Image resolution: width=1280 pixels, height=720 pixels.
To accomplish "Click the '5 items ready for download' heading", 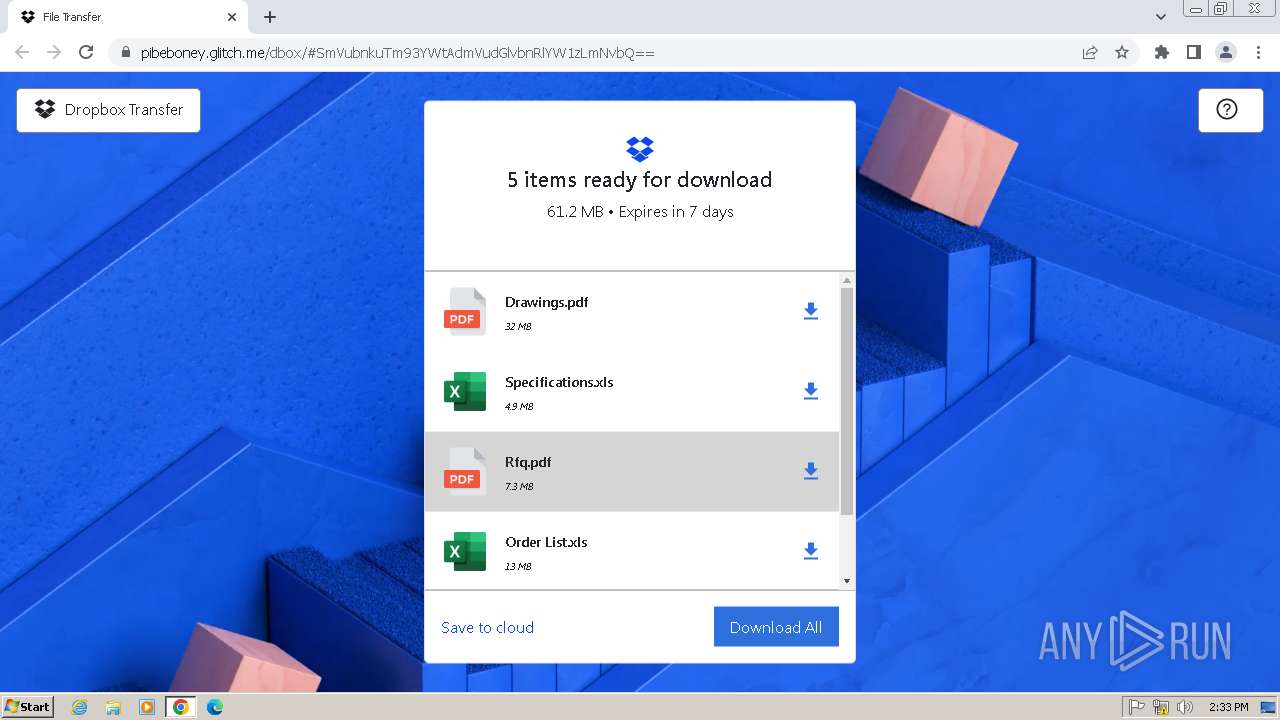I will (x=640, y=180).
